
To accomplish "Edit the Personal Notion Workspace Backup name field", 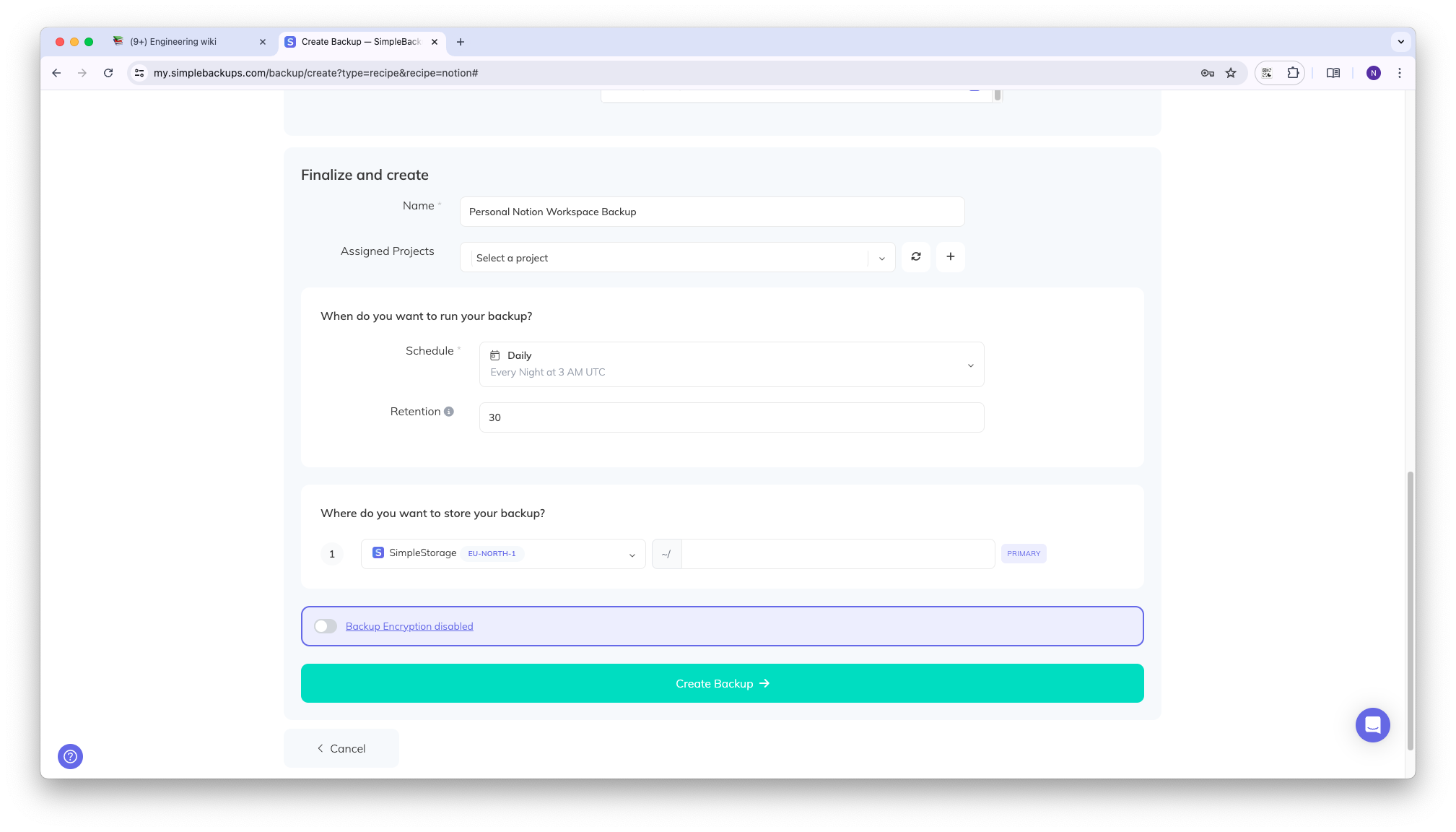I will [x=712, y=212].
